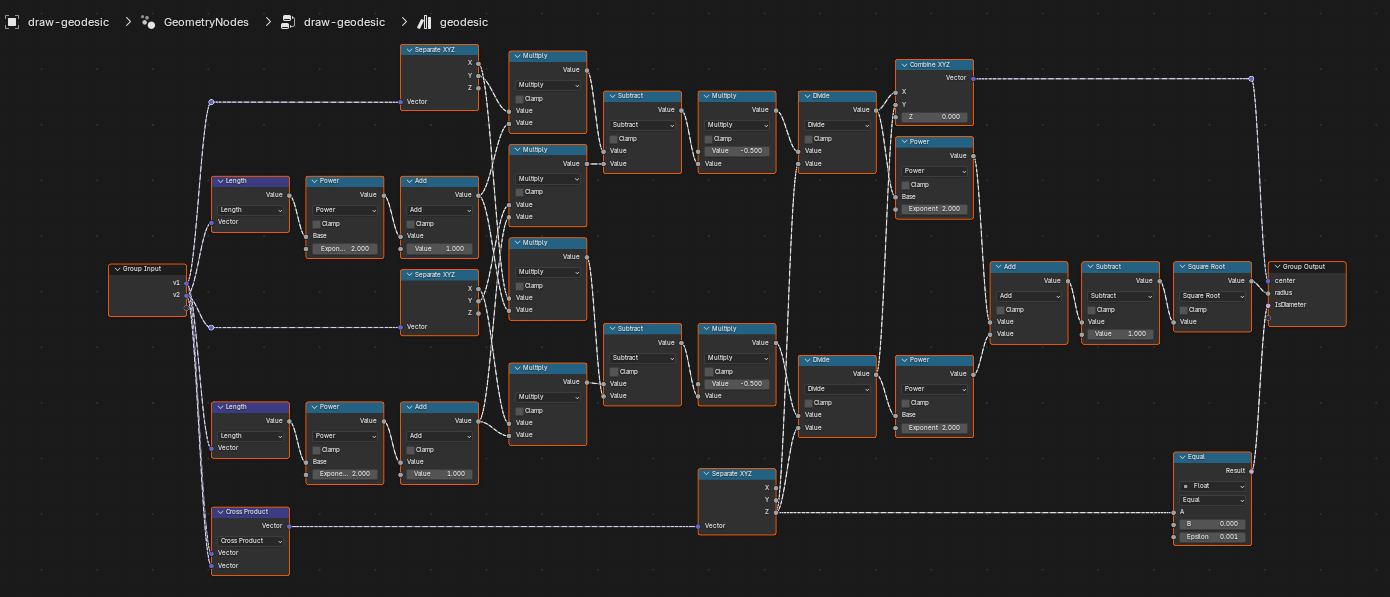Select the Group Output node header

pyautogui.click(x=1307, y=267)
